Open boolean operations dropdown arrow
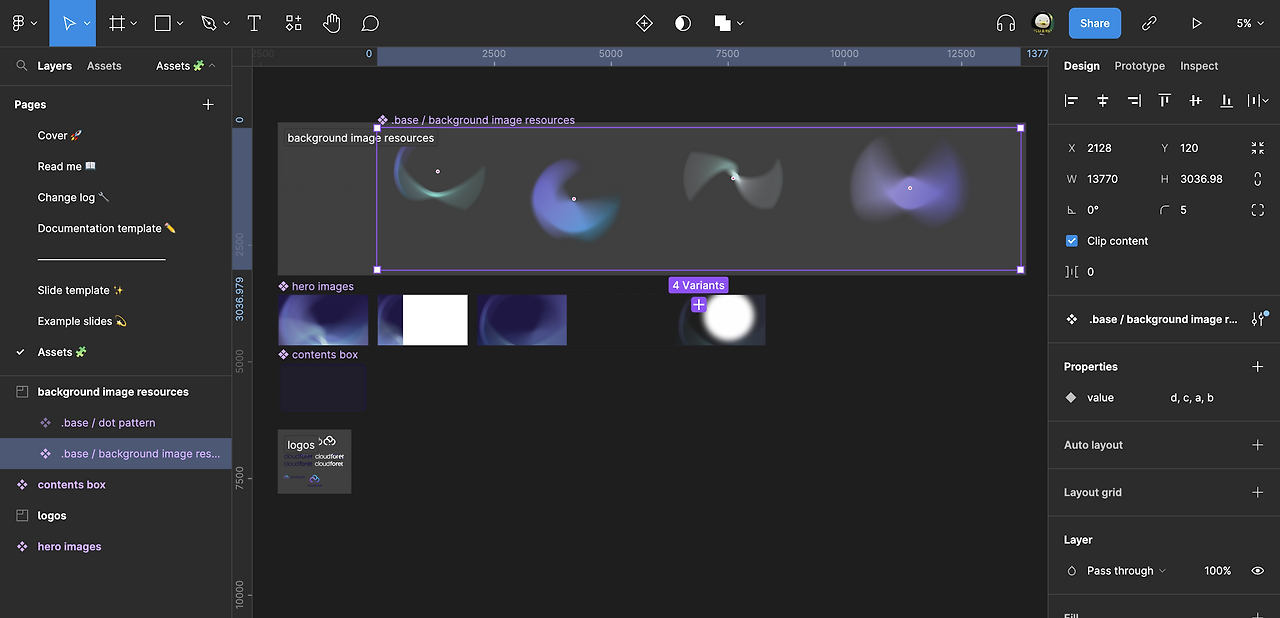 tap(740, 23)
